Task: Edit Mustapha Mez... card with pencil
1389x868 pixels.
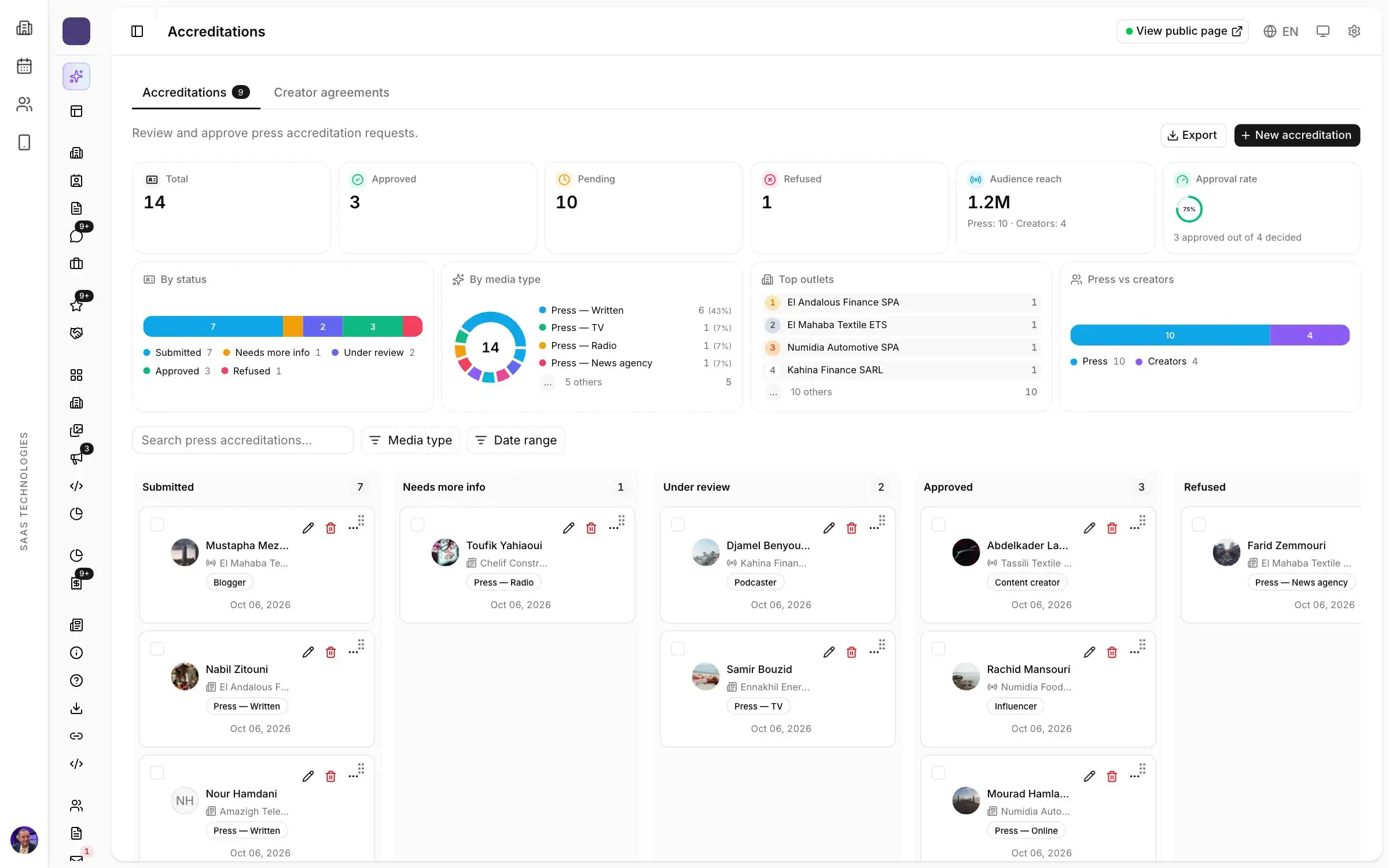Action: pos(308,528)
